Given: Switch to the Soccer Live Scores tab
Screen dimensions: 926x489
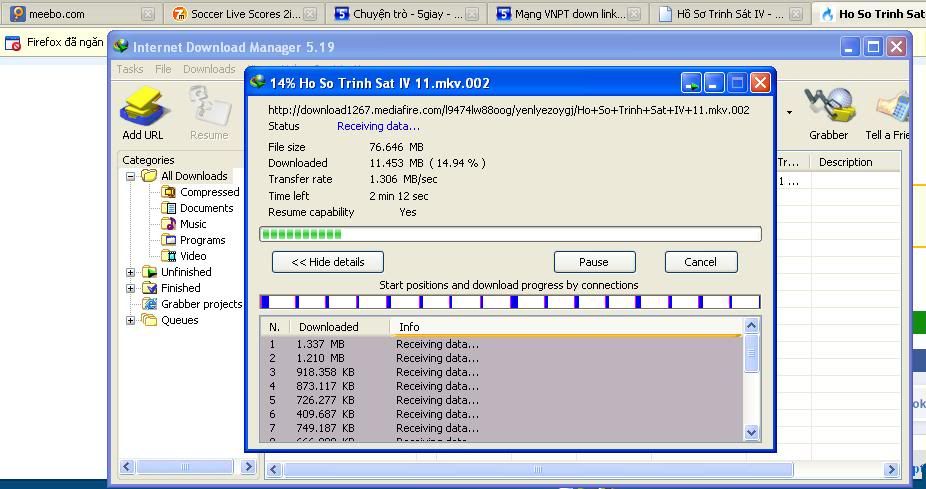Looking at the screenshot, I should click(x=244, y=14).
